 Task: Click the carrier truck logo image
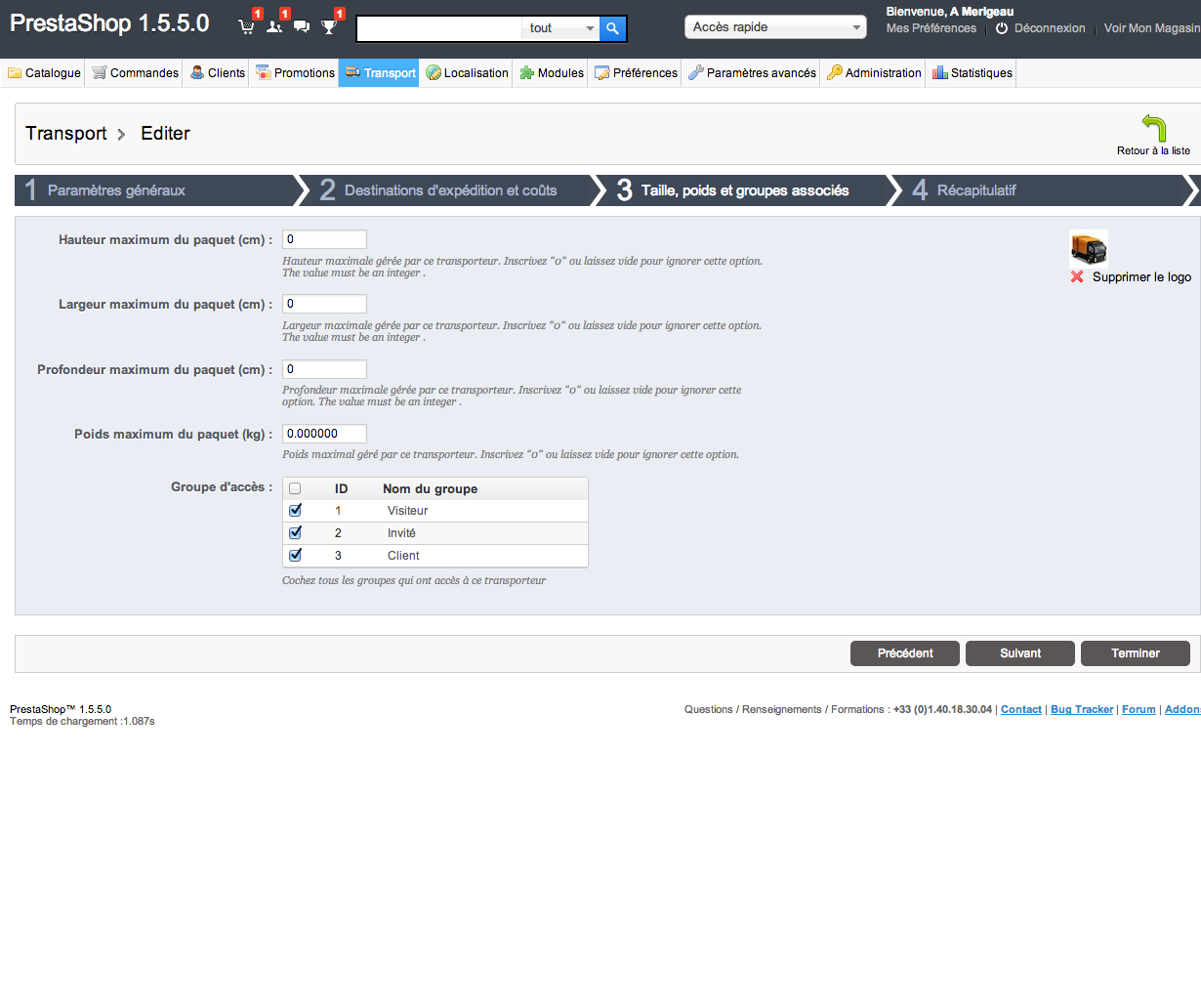(1088, 248)
